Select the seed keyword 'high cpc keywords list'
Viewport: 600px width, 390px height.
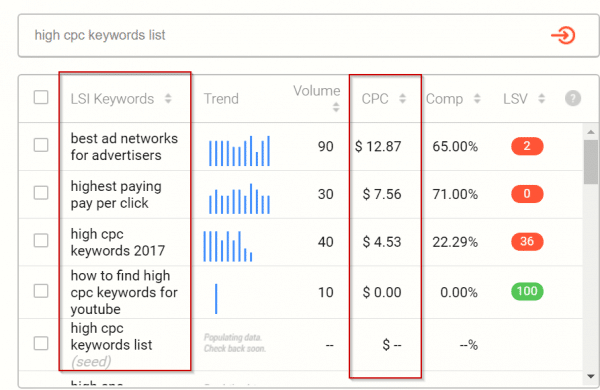(x=111, y=336)
